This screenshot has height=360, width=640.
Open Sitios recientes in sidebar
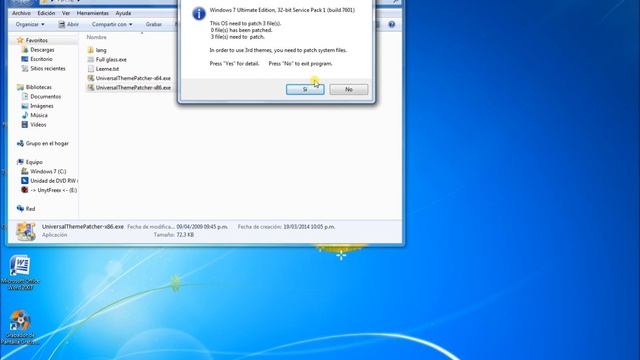click(48, 69)
